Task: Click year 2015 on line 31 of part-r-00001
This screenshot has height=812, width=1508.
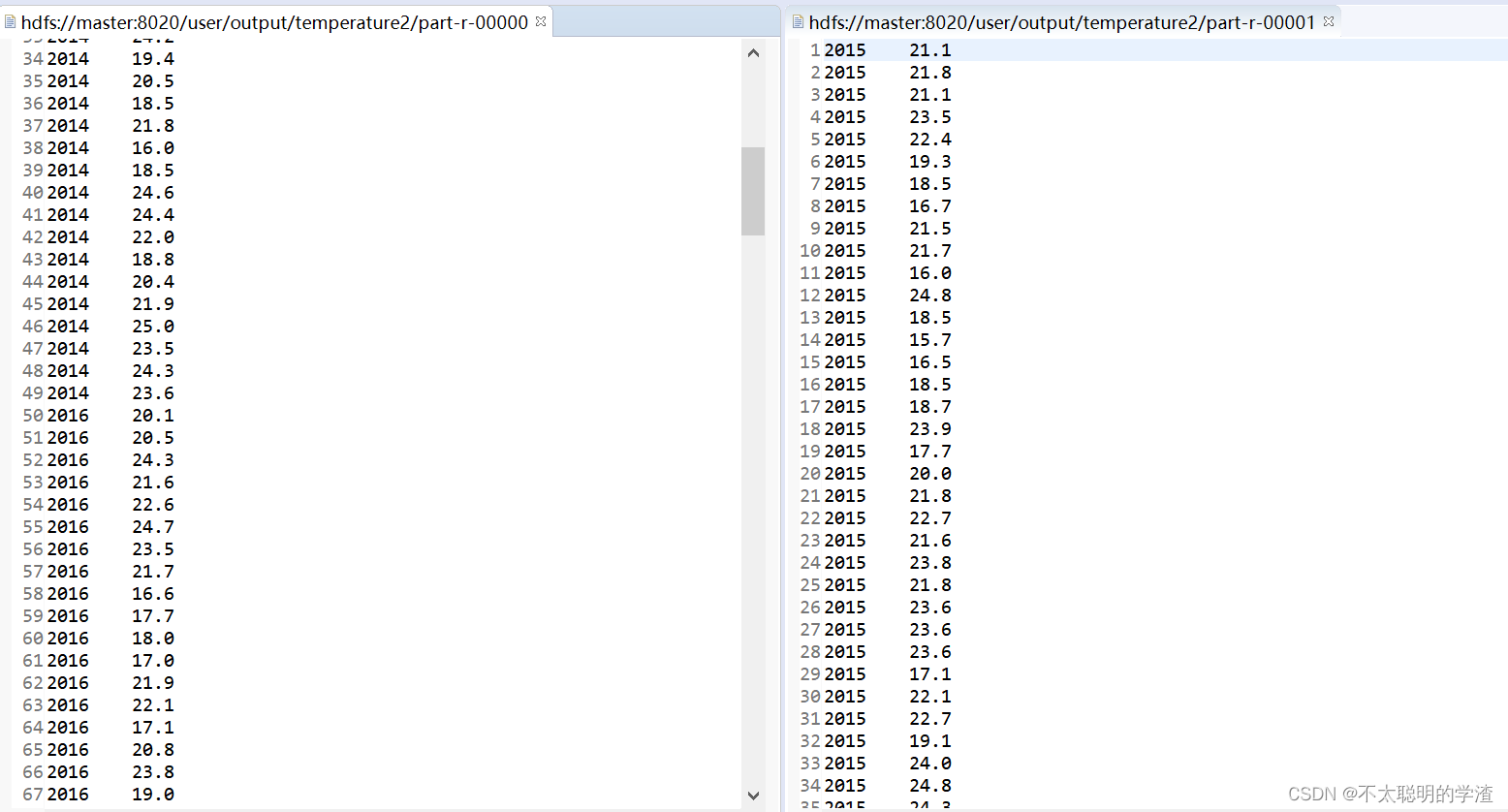Action: click(845, 719)
